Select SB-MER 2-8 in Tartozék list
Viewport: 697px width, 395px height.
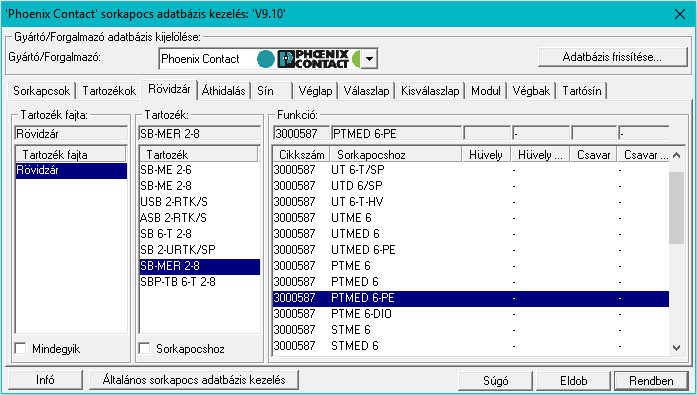pyautogui.click(x=200, y=266)
